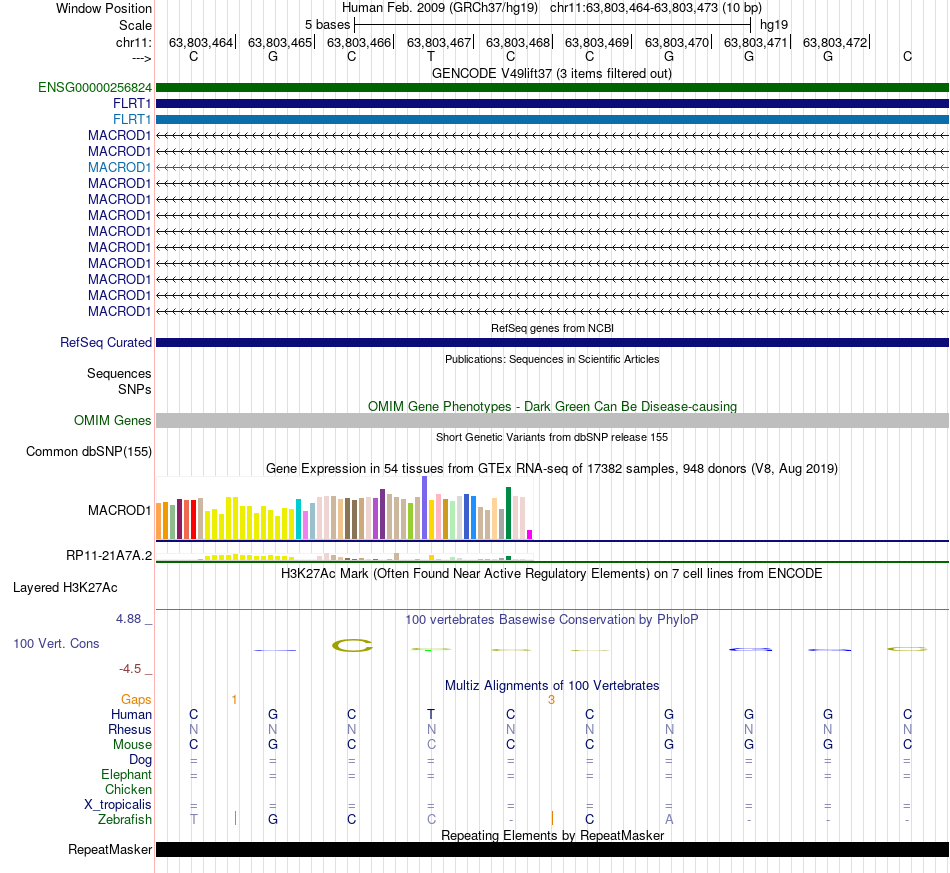Viewport: 950px width, 873px height.
Task: Click the Mouse species label
Action: coord(132,745)
